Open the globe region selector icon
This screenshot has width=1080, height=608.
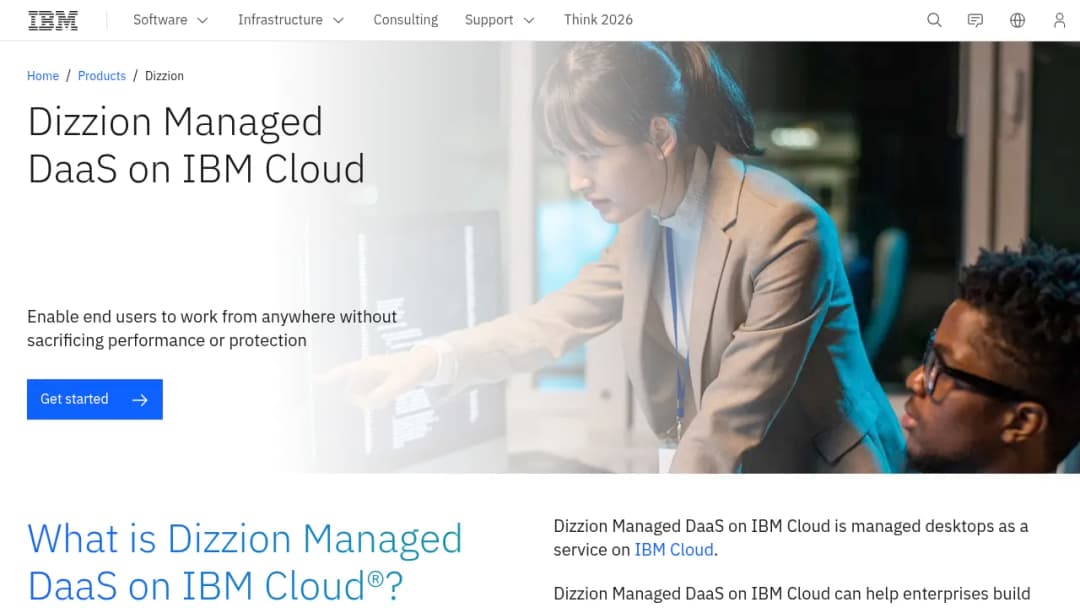[1017, 20]
